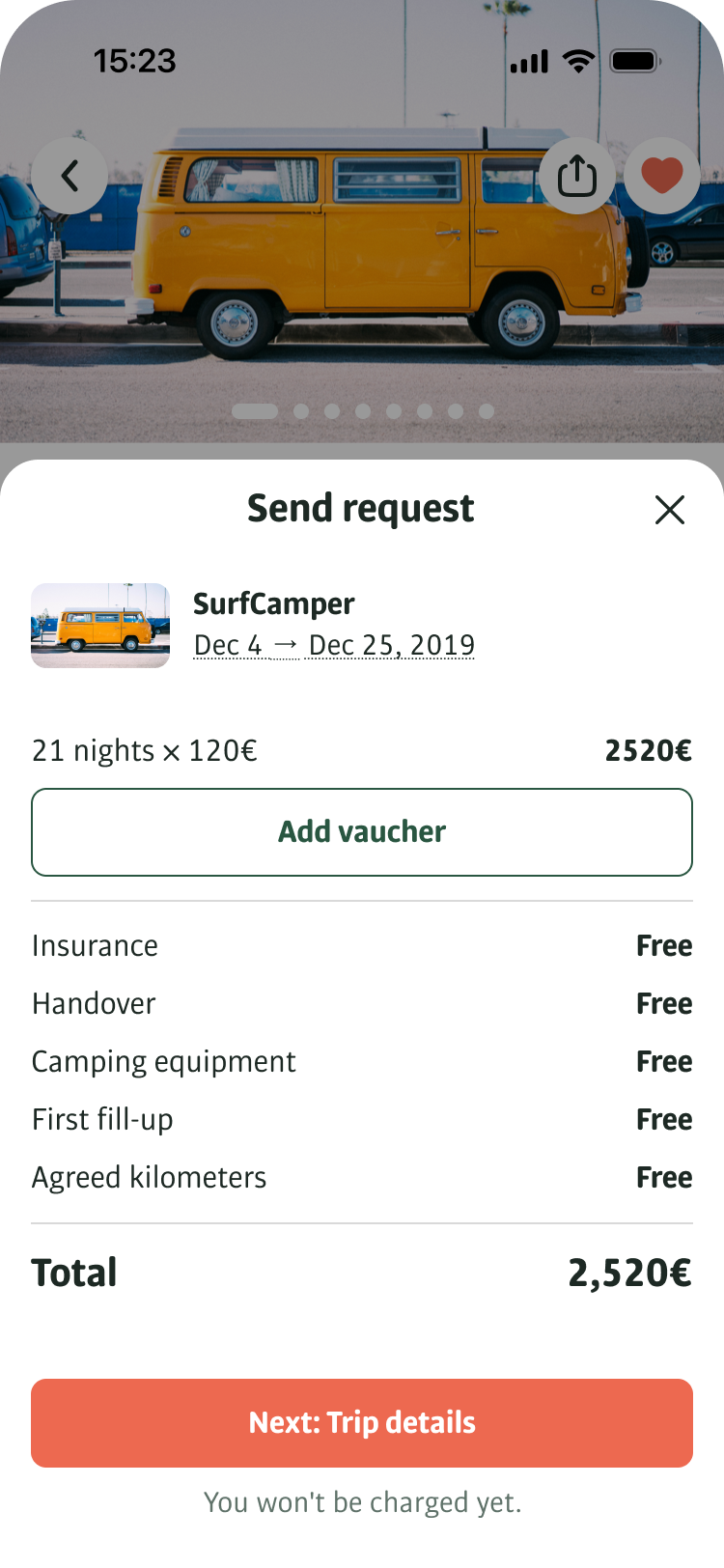724x1568 pixels.
Task: Tap the SurfCamper listing title
Action: pos(274,604)
